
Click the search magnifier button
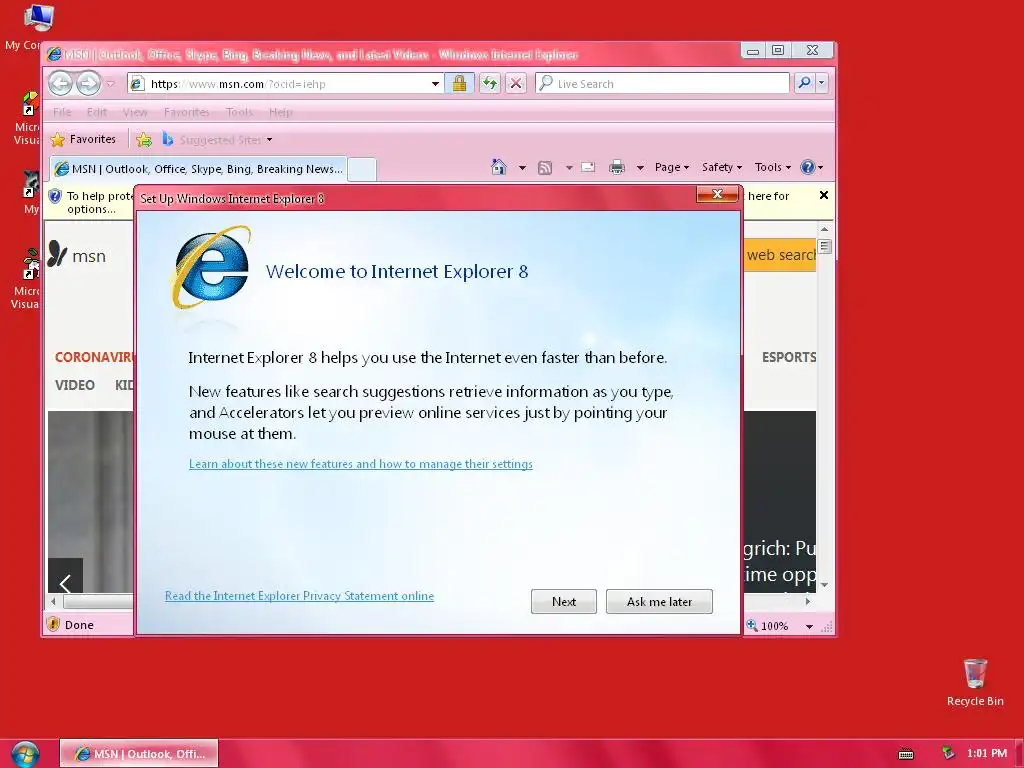[x=805, y=83]
